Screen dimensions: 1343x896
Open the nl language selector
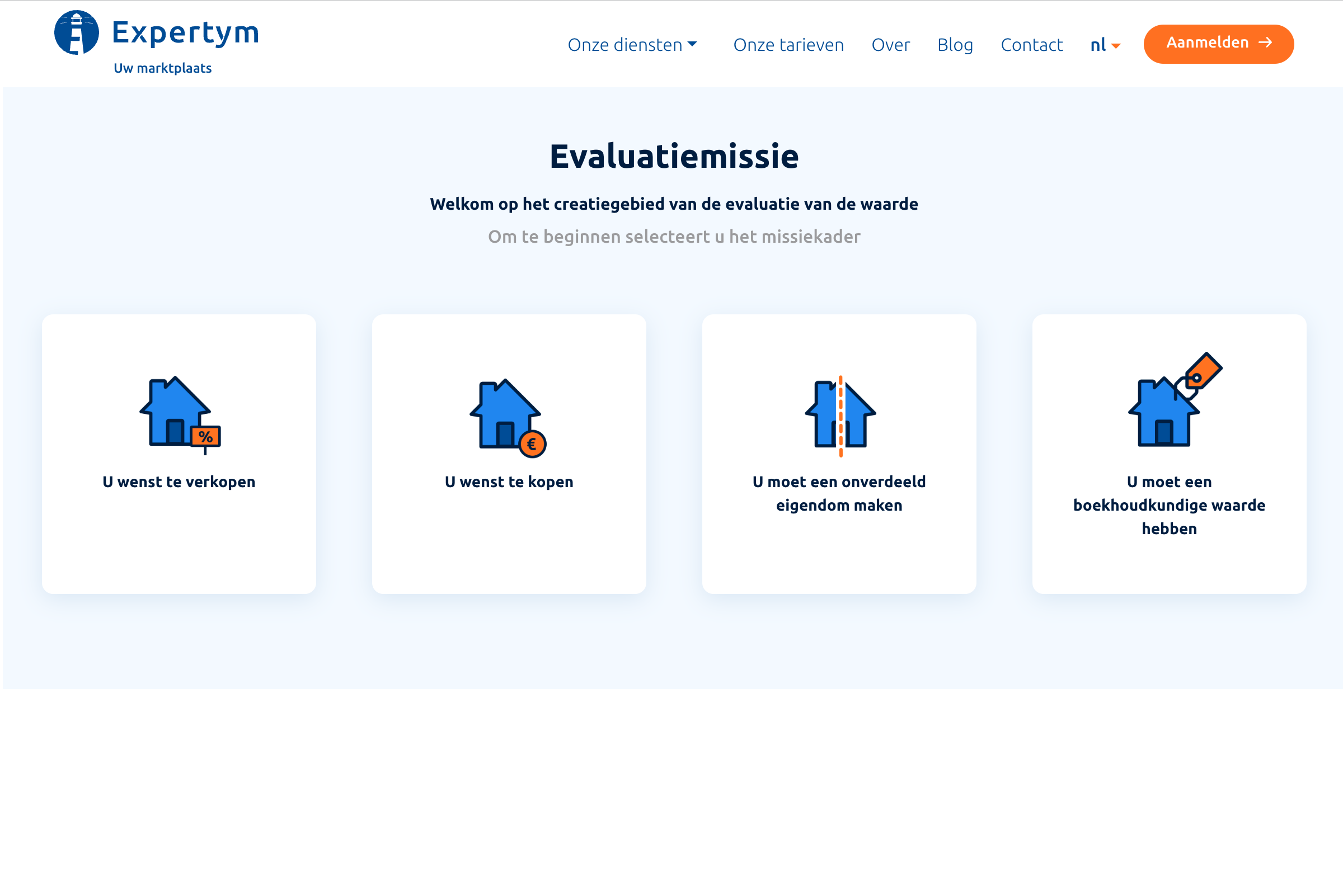pyautogui.click(x=1105, y=45)
